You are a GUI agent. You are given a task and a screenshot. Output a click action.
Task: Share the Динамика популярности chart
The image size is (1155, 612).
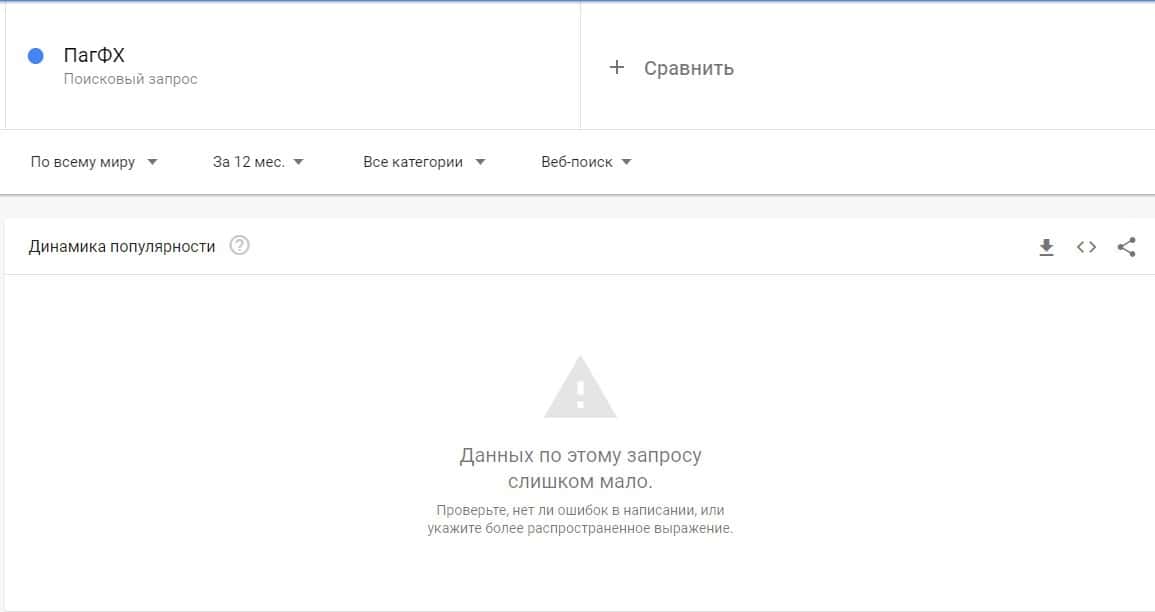click(1126, 247)
